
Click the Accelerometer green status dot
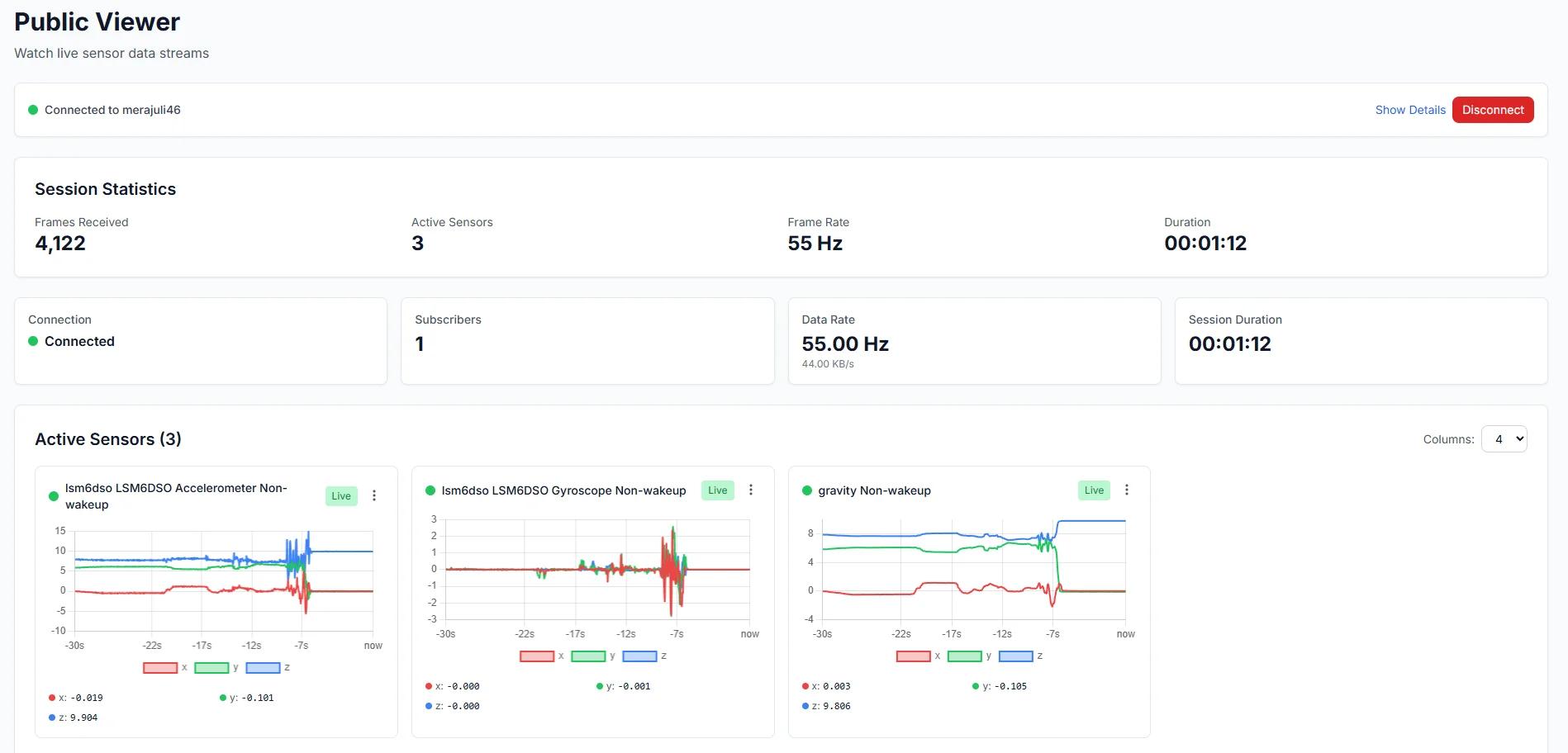(54, 496)
